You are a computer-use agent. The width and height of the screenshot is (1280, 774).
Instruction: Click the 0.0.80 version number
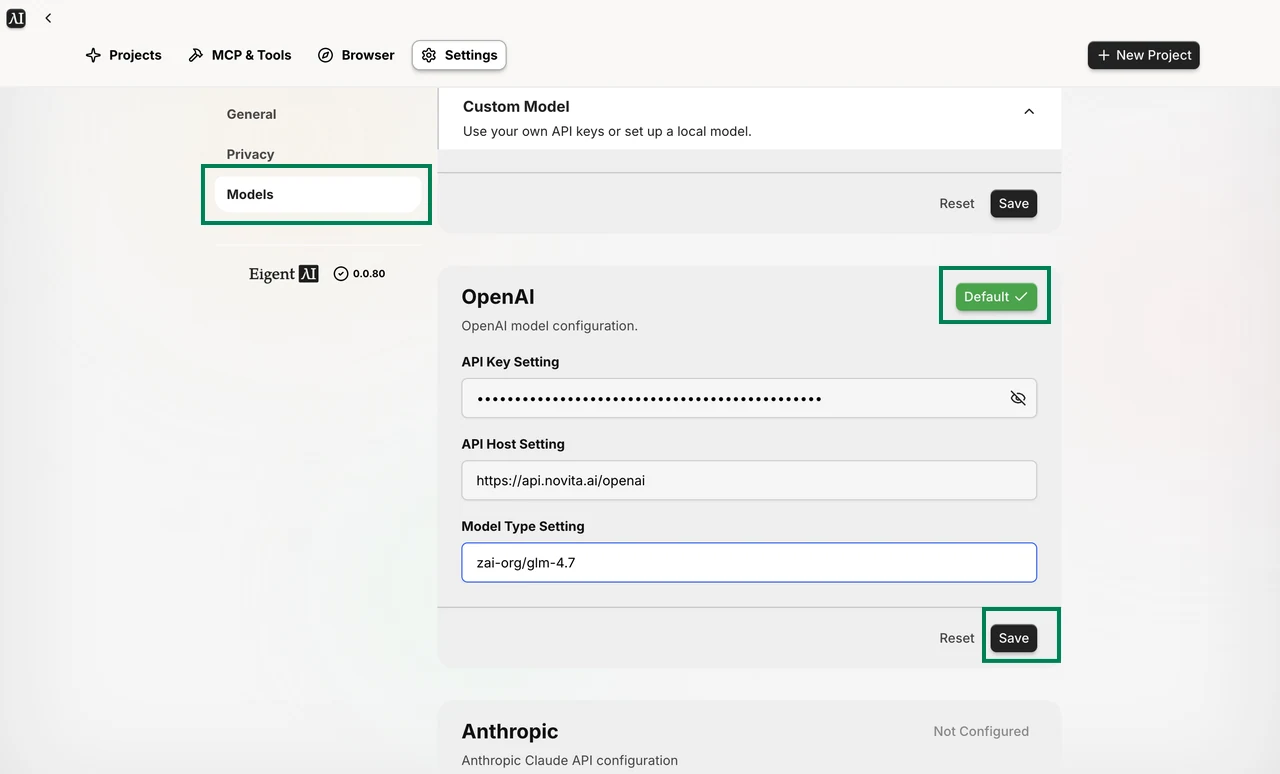pyautogui.click(x=369, y=274)
